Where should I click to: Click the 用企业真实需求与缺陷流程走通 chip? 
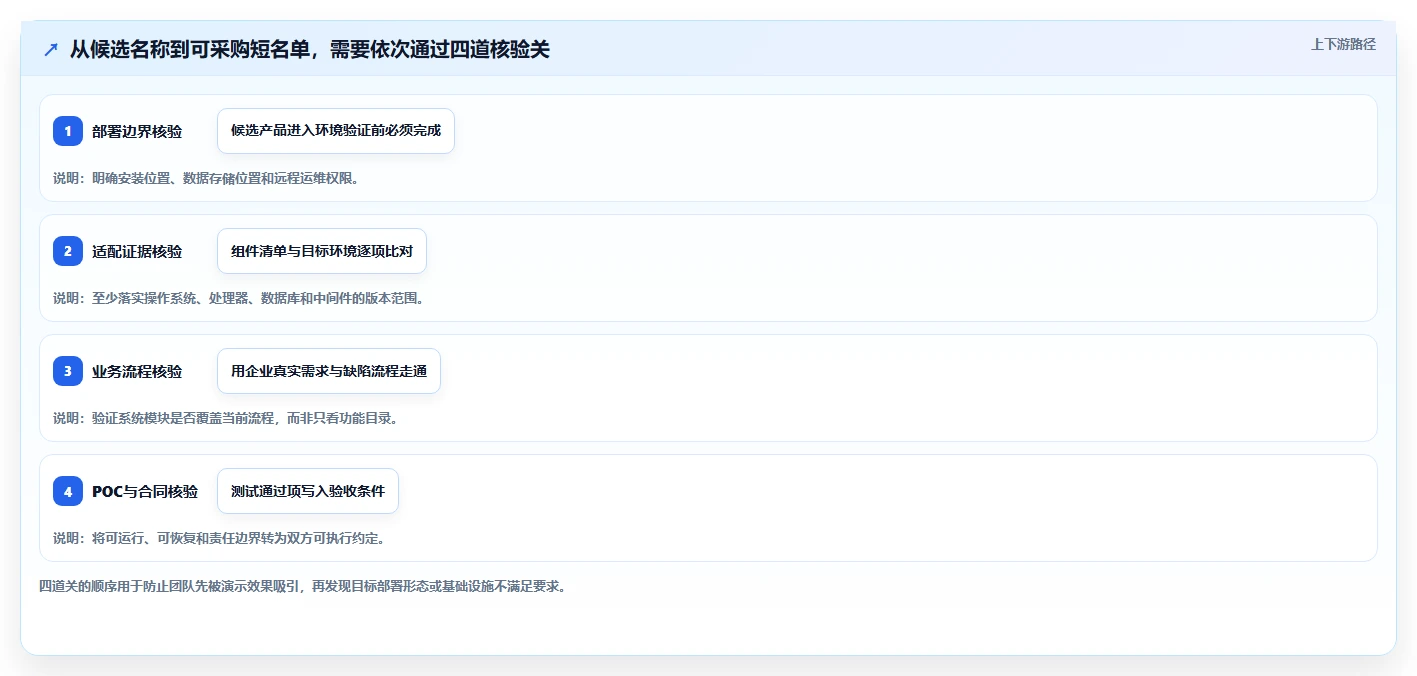click(329, 371)
